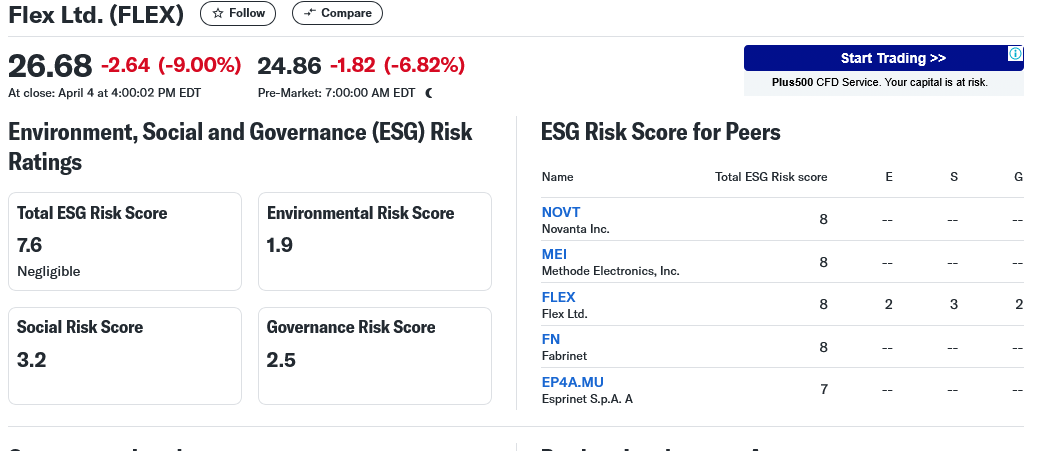Image resolution: width=1042 pixels, height=451 pixels.
Task: Select the FLEX ticker in peers table
Action: (558, 297)
